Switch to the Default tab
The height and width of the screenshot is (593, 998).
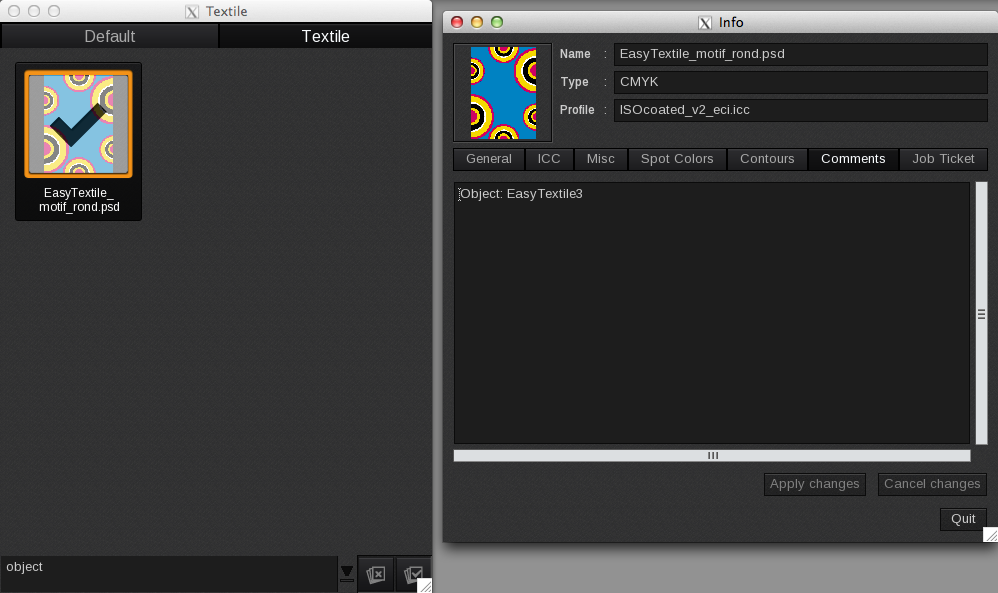click(x=110, y=36)
